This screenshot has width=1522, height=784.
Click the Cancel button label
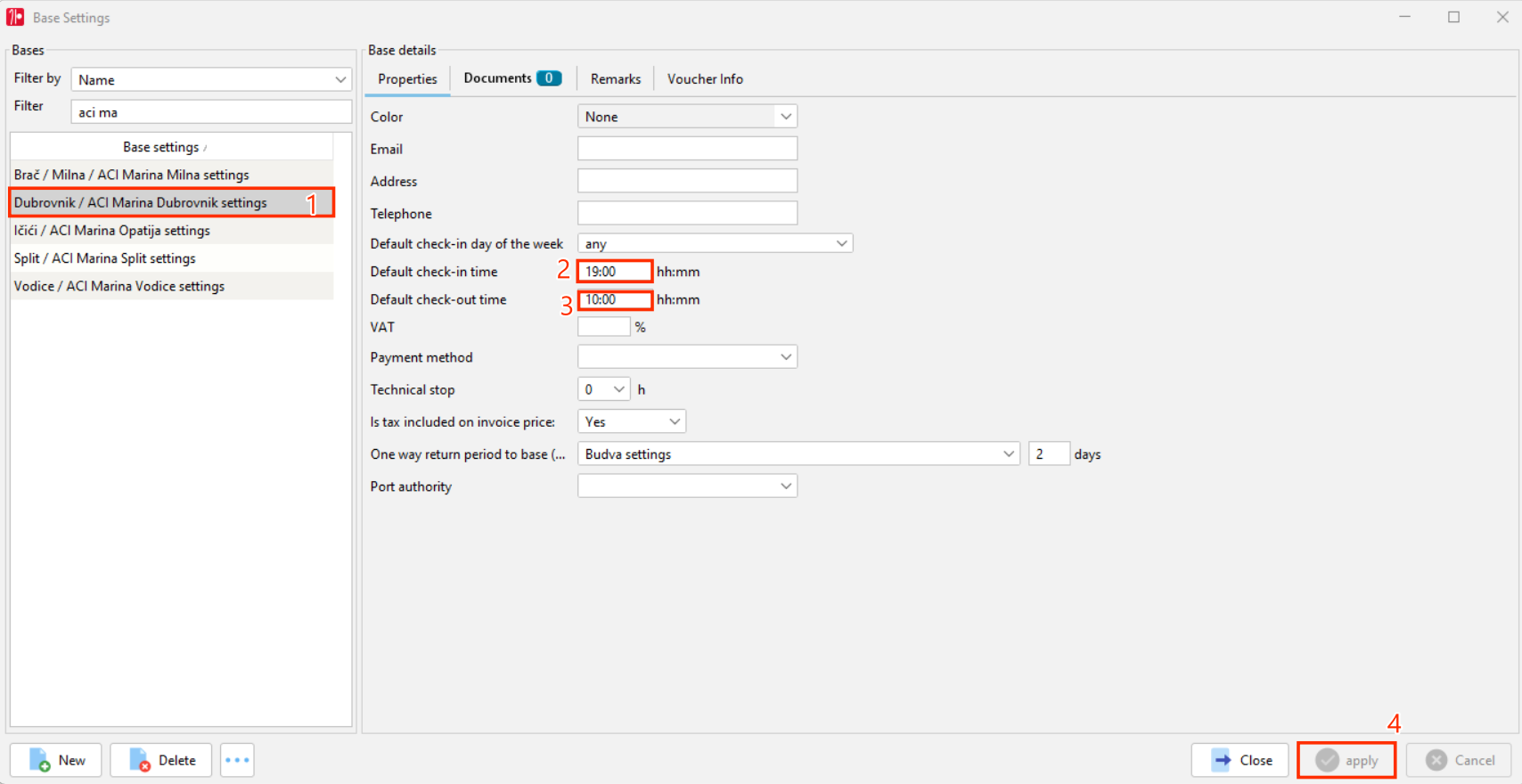pos(1475,760)
